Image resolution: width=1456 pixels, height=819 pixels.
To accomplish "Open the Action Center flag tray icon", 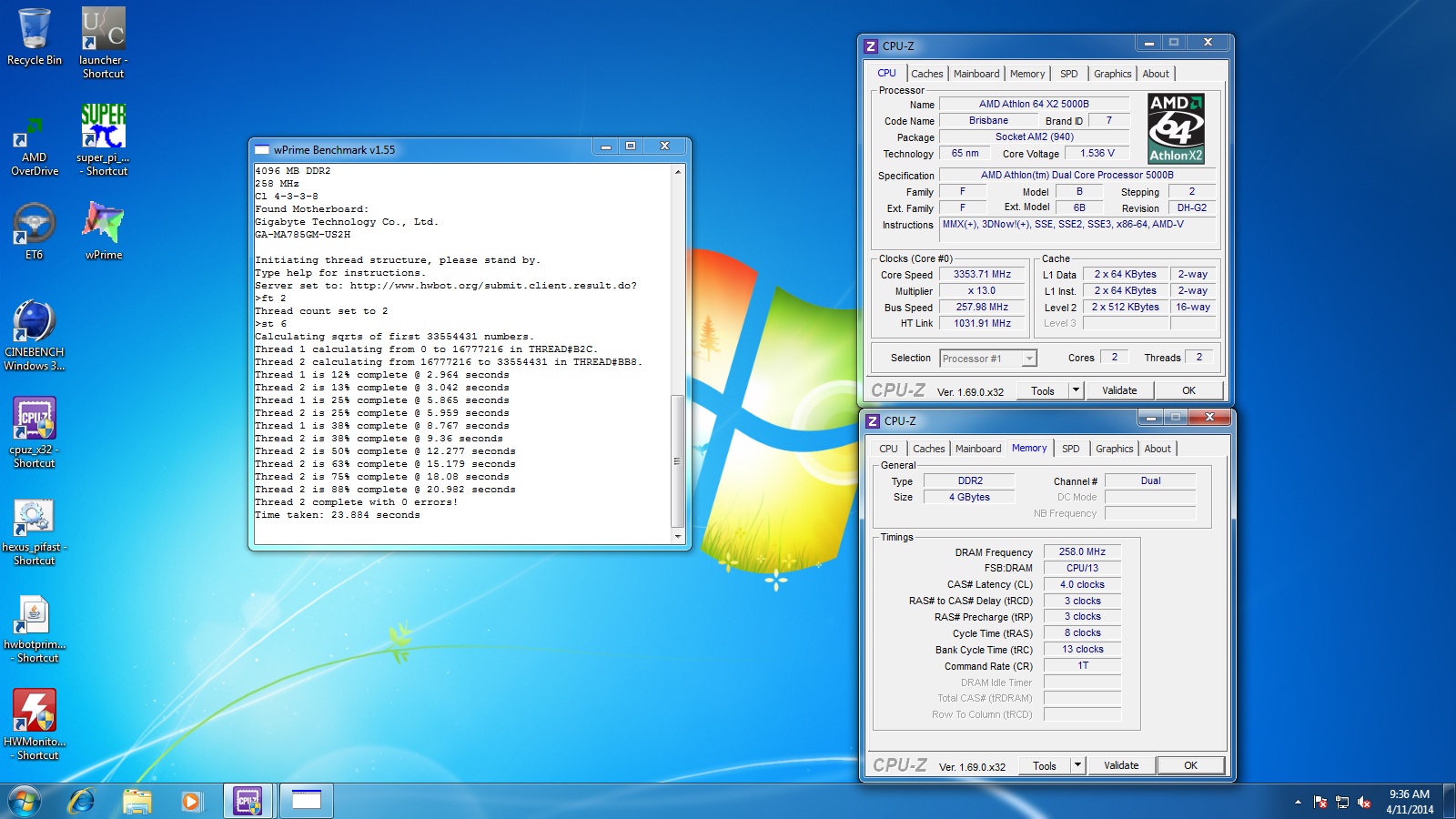I will point(1320,802).
